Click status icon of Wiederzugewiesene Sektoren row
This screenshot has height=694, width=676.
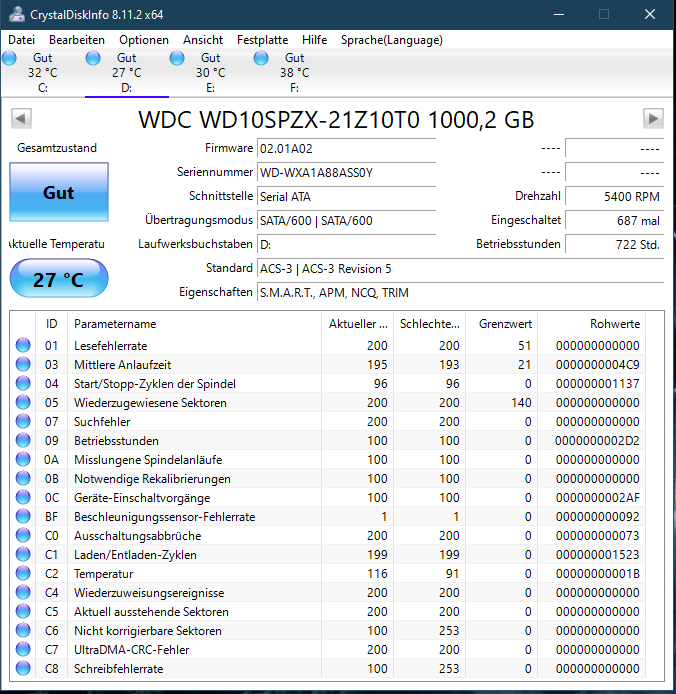23,402
